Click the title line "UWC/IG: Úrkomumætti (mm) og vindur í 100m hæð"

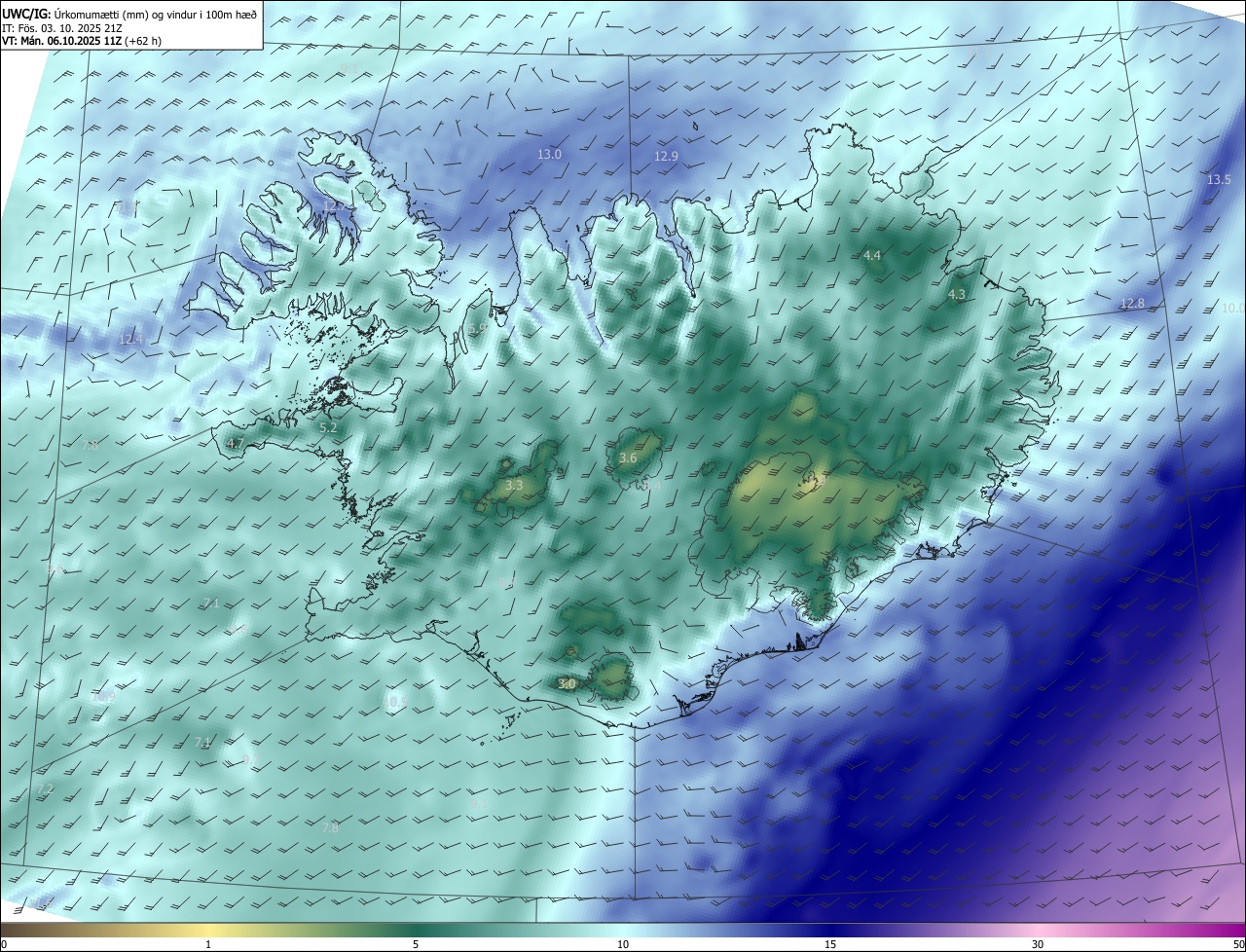pos(129,13)
